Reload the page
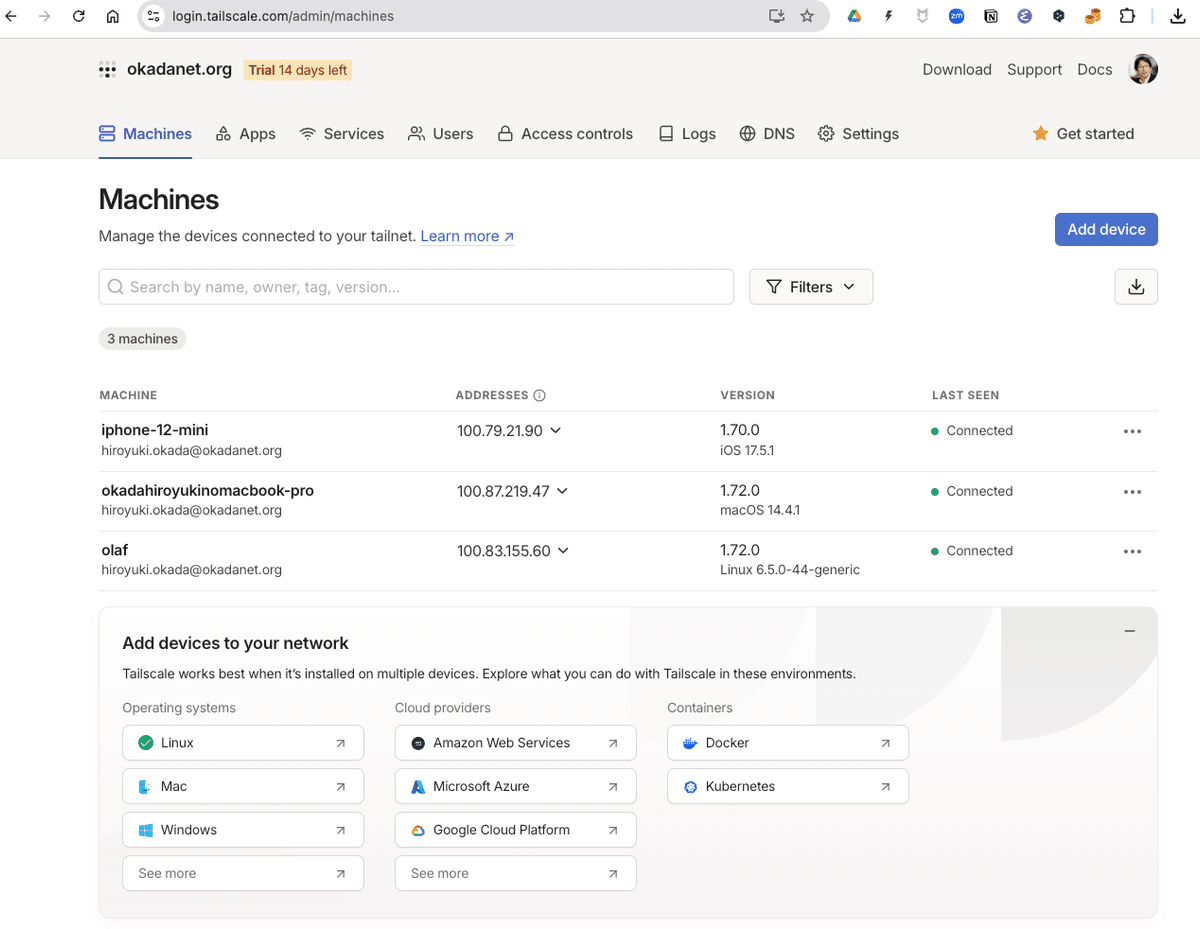The height and width of the screenshot is (929, 1200). [79, 16]
